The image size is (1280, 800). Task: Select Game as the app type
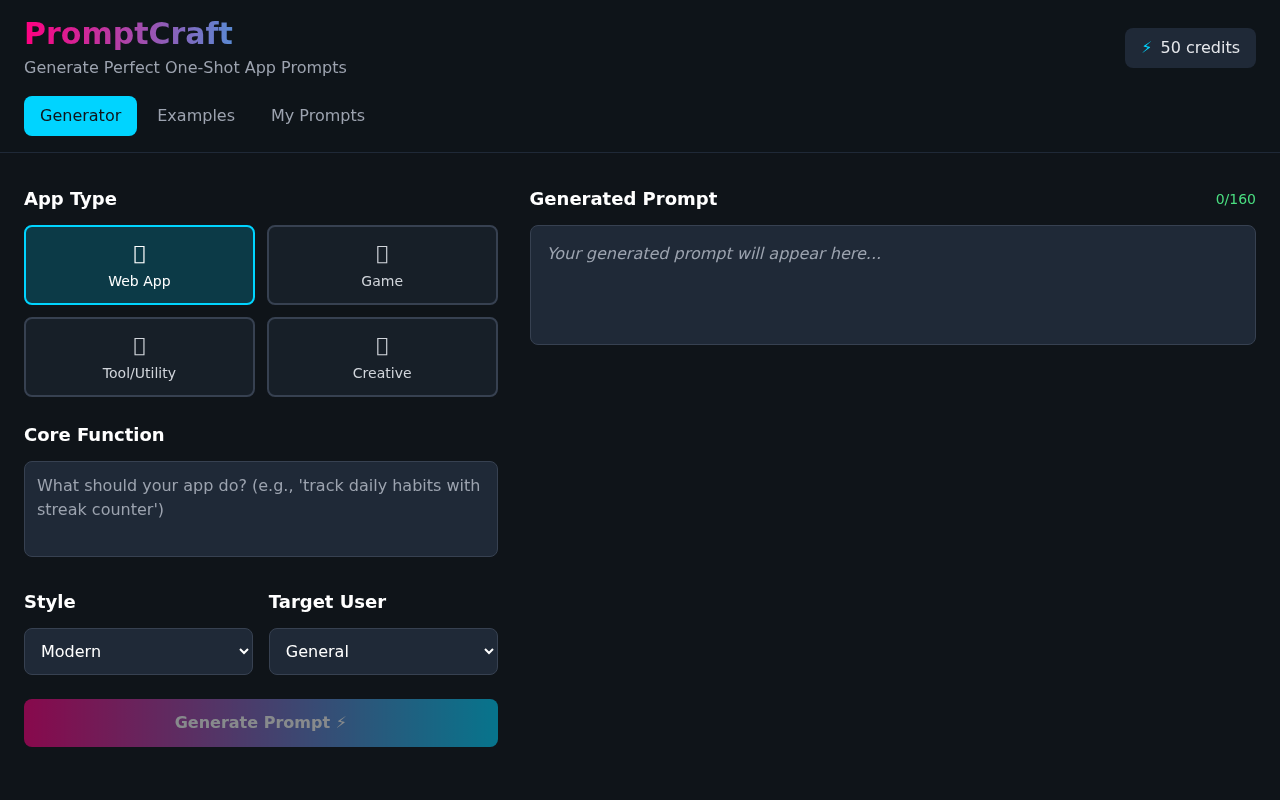click(x=382, y=265)
